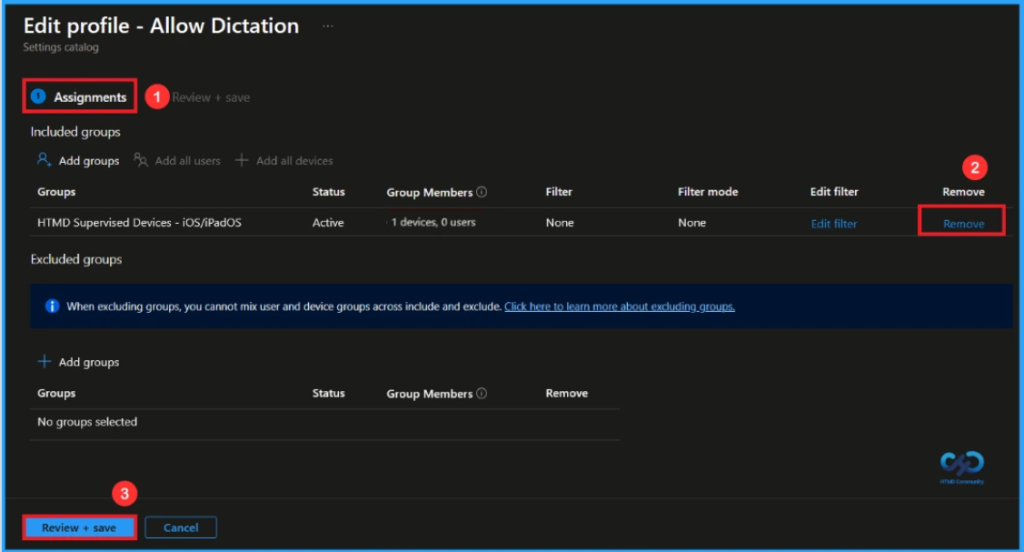Select the Assignments step tab
1024x552 pixels.
tap(80, 97)
